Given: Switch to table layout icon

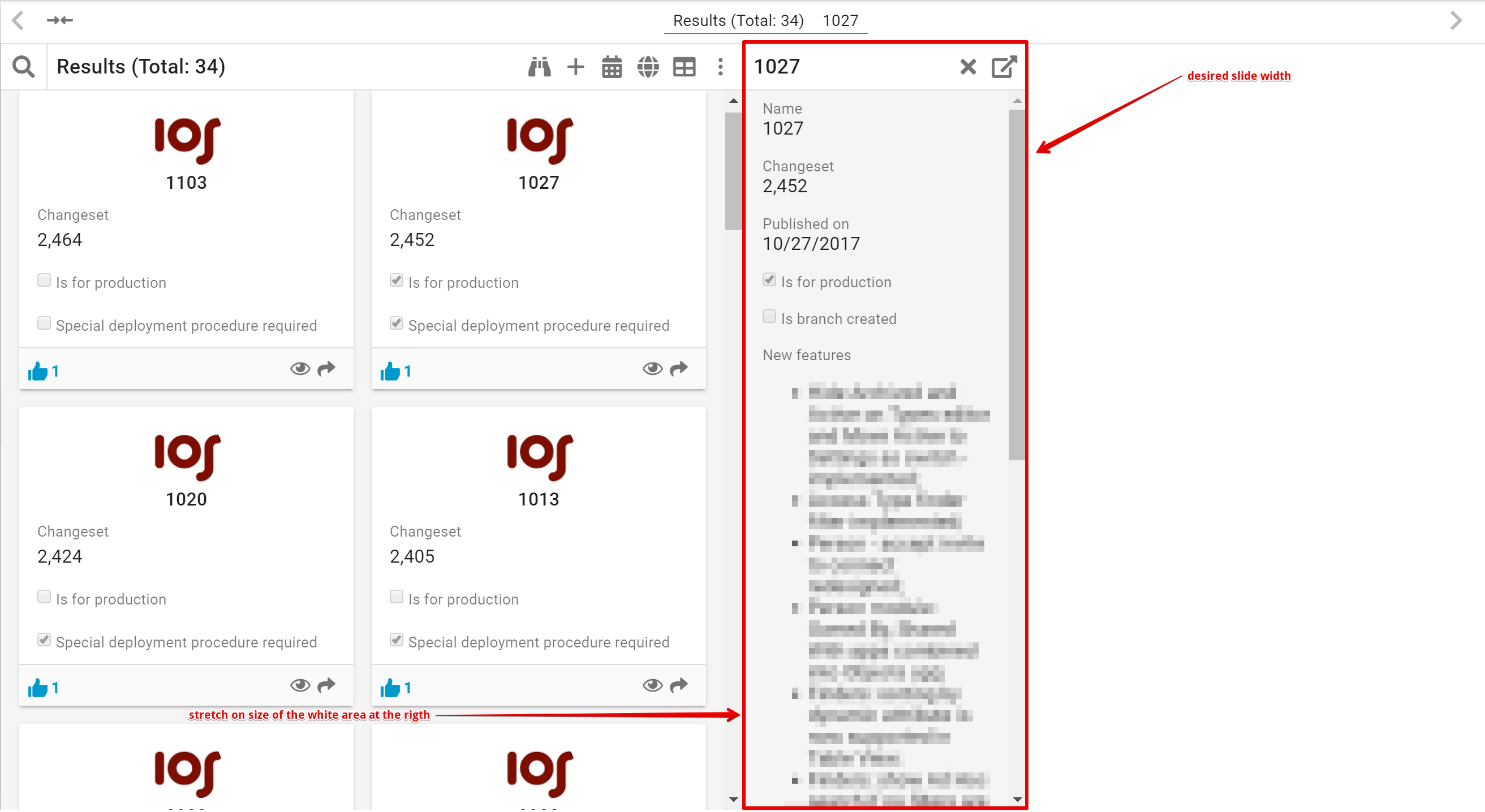Looking at the screenshot, I should 685,67.
